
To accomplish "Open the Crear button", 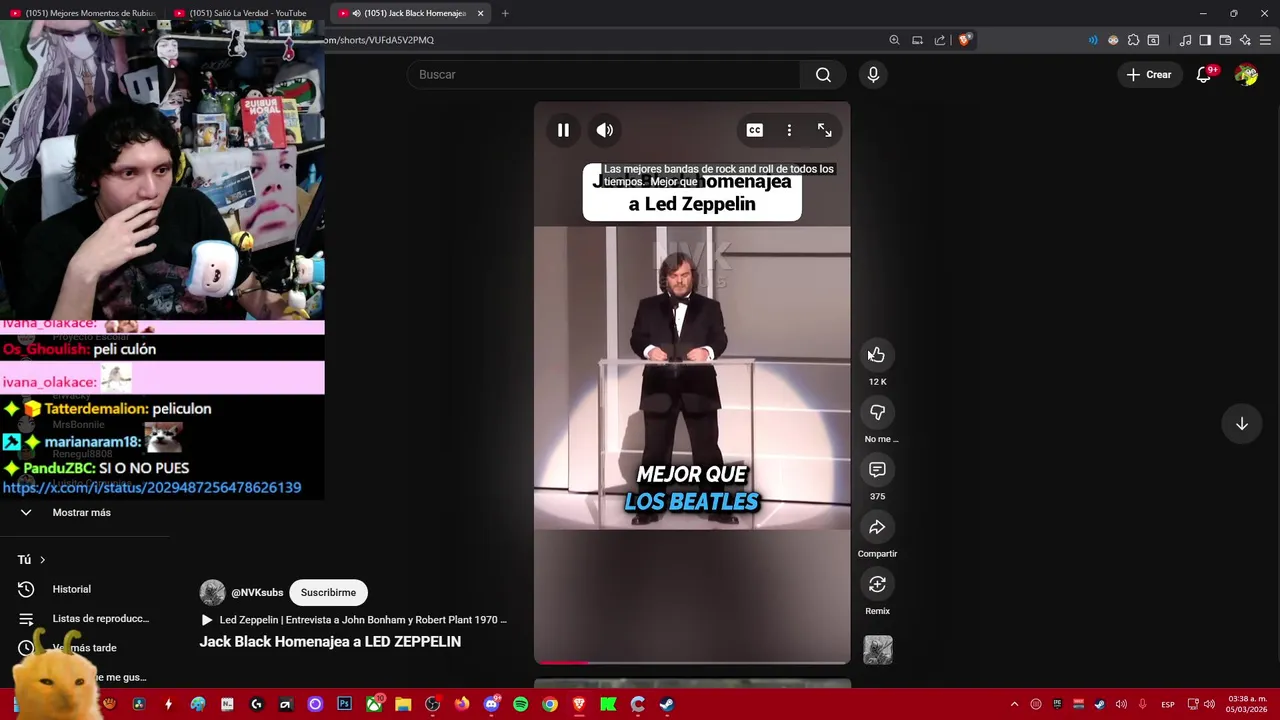I will [1148, 75].
